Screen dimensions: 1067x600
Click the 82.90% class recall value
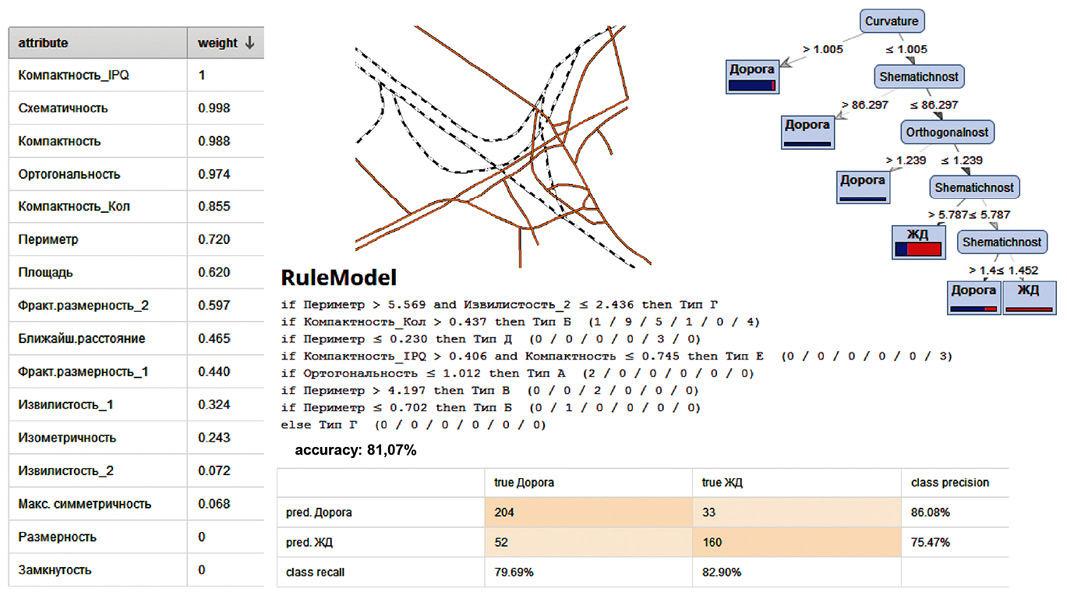coord(721,572)
